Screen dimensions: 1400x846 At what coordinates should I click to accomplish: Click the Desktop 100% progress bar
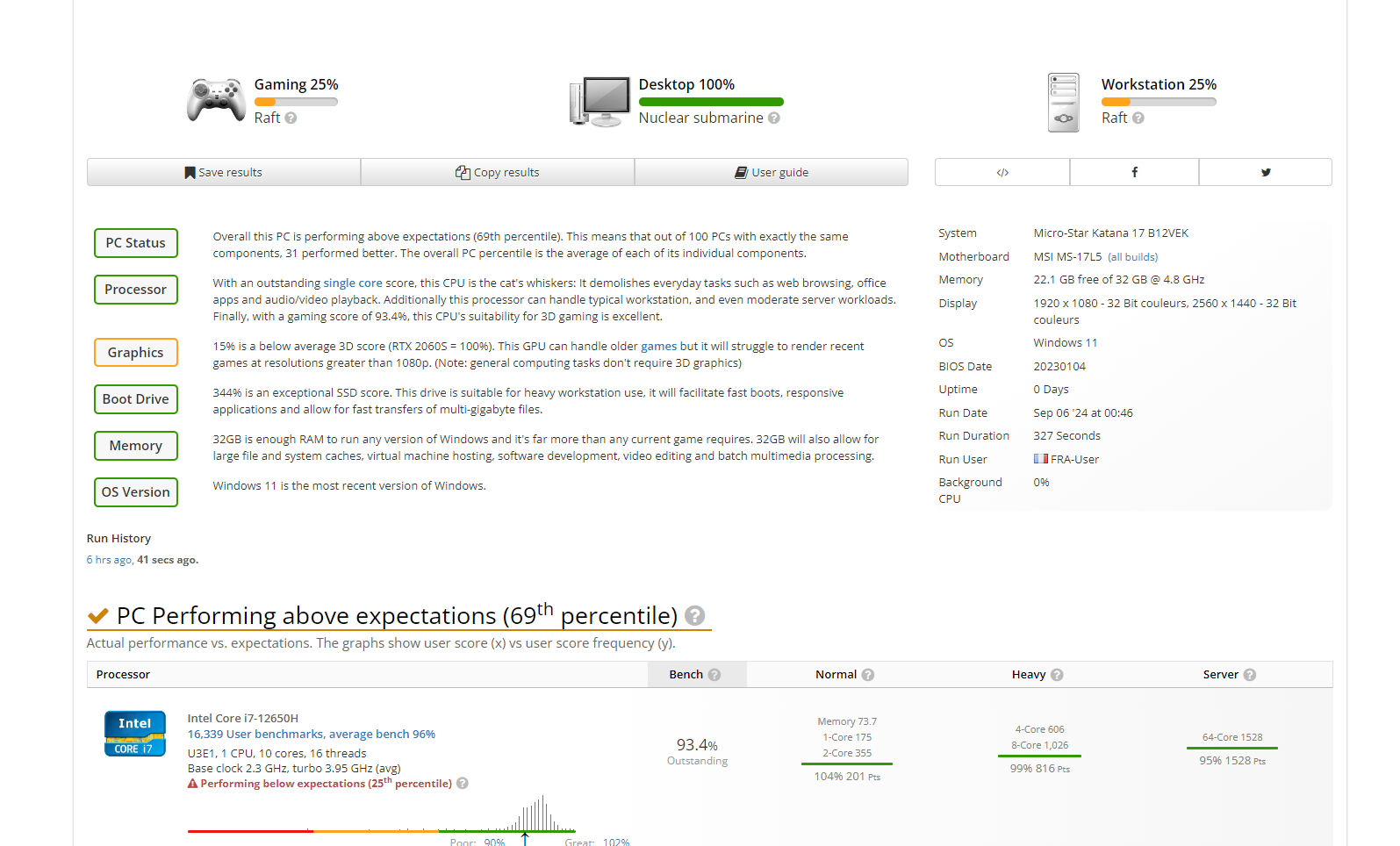pos(711,102)
